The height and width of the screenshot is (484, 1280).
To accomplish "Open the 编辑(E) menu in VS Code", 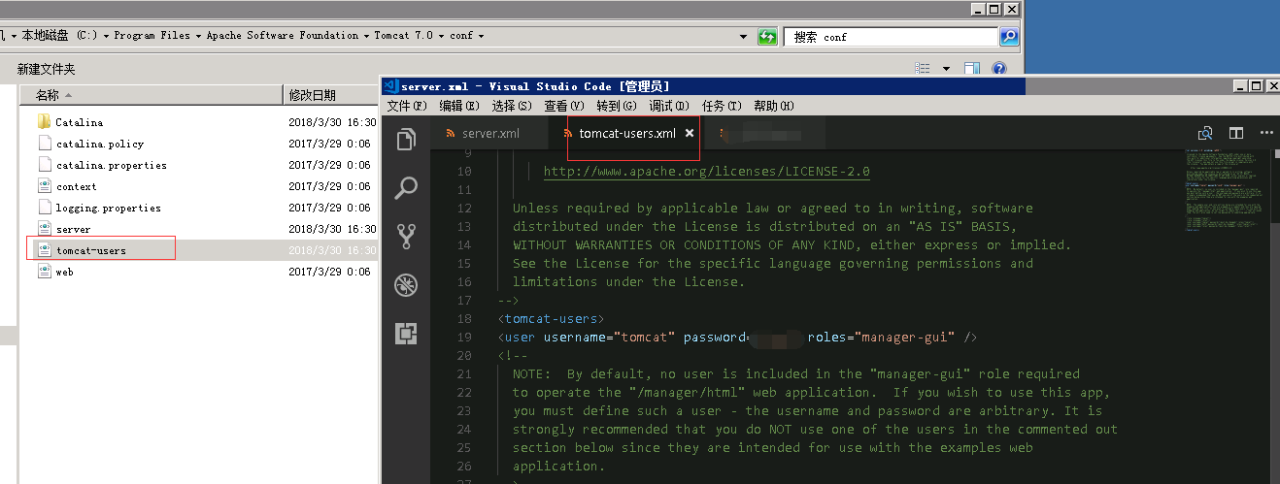I will (459, 106).
